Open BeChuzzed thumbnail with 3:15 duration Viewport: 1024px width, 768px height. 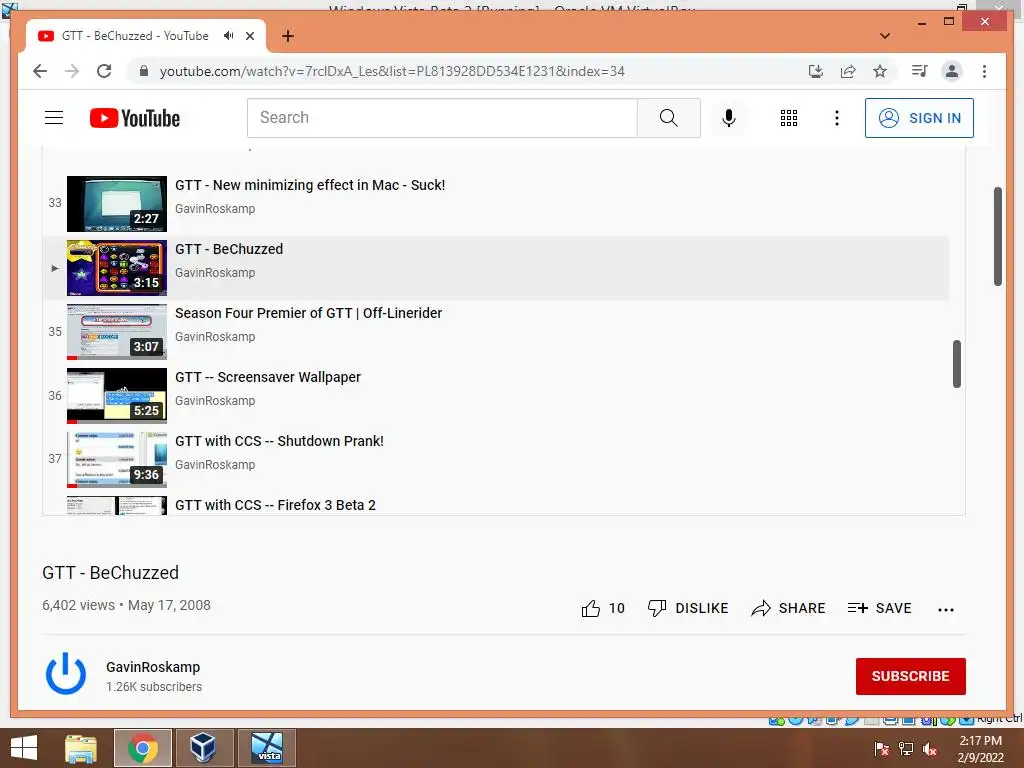117,268
